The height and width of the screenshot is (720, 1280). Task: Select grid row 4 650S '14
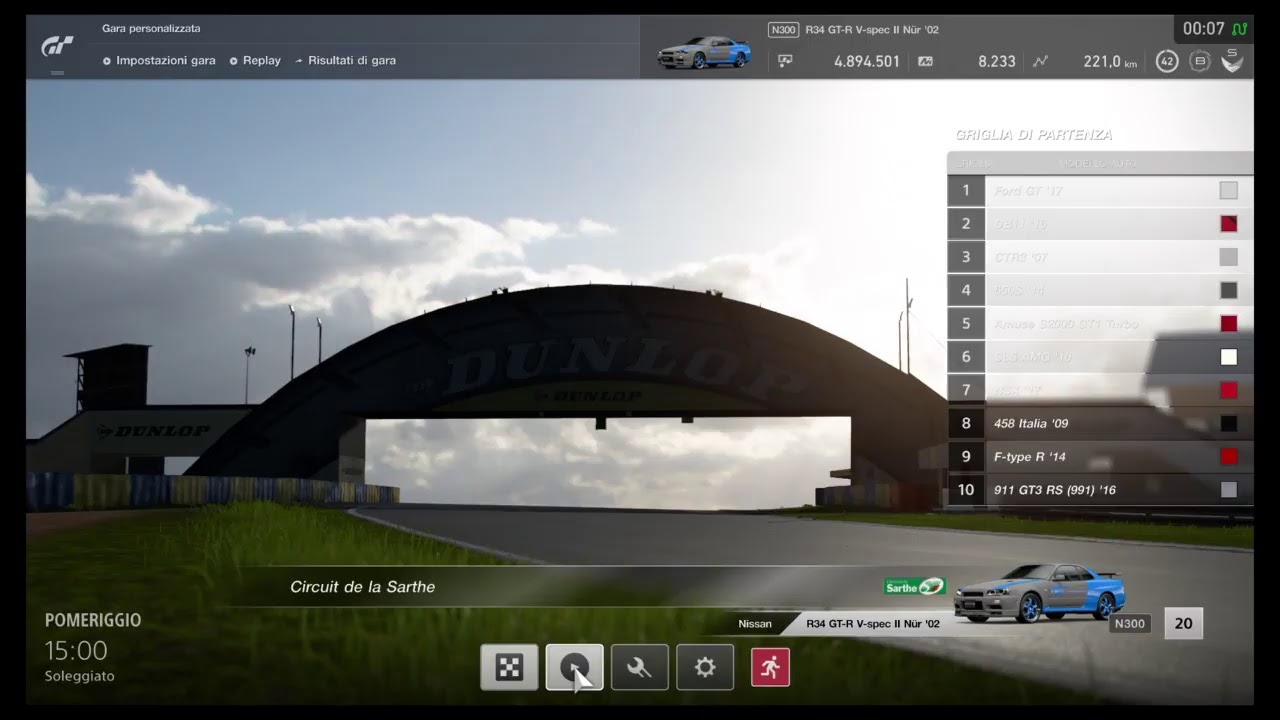click(1100, 290)
